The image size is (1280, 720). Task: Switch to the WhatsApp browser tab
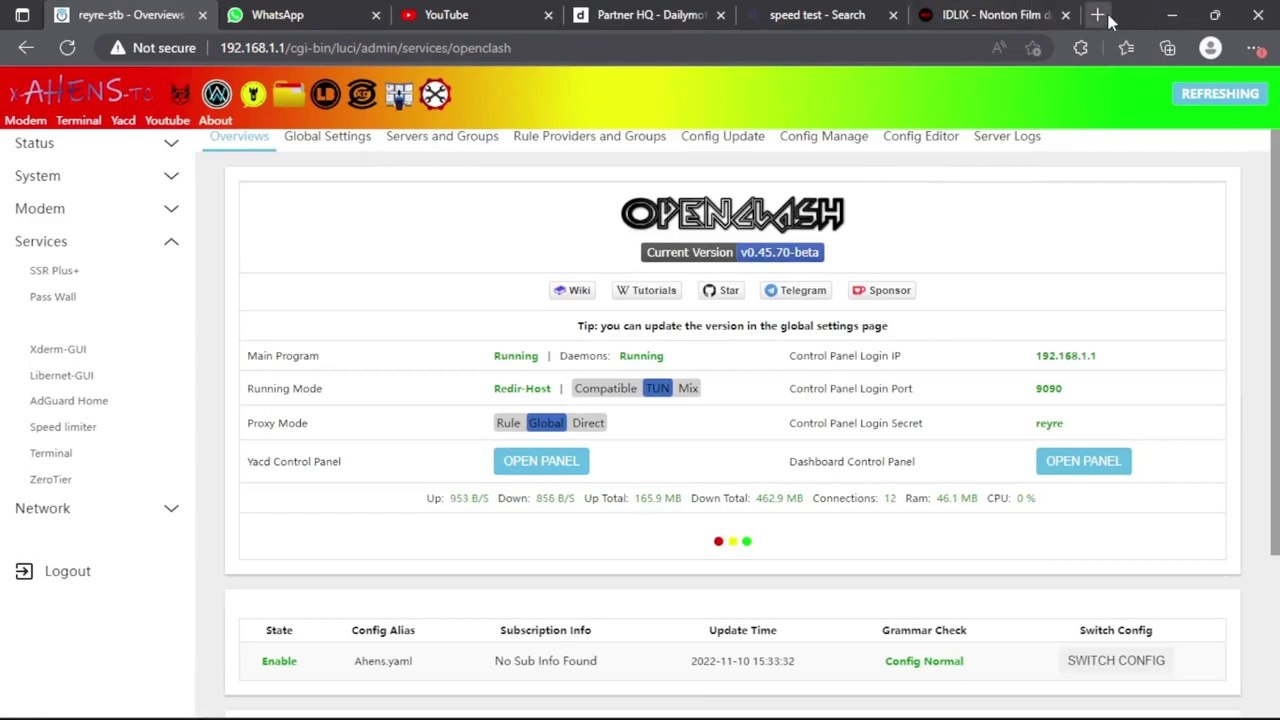(x=303, y=15)
